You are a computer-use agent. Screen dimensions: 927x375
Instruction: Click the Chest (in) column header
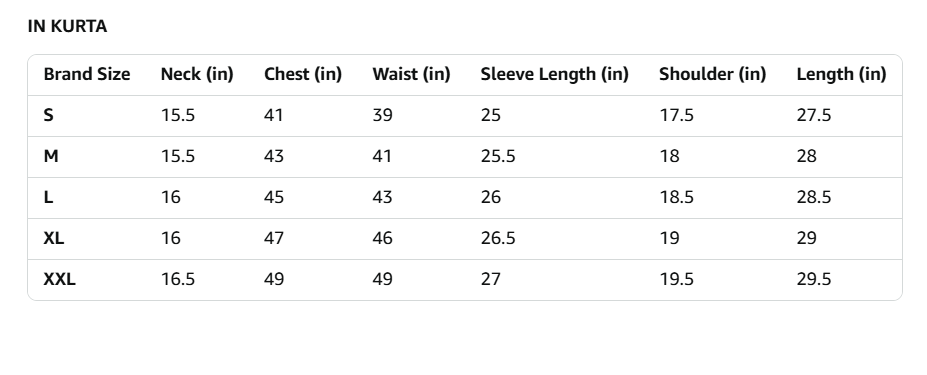click(303, 75)
